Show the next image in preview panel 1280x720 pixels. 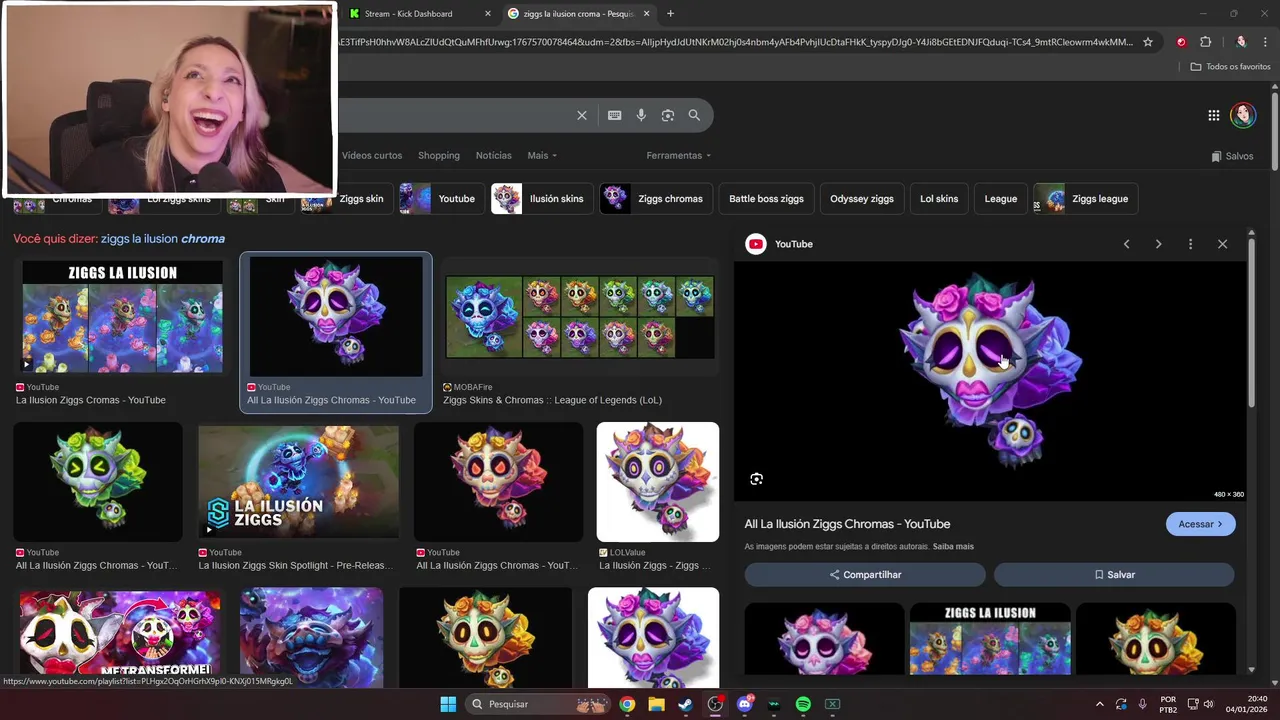1158,244
